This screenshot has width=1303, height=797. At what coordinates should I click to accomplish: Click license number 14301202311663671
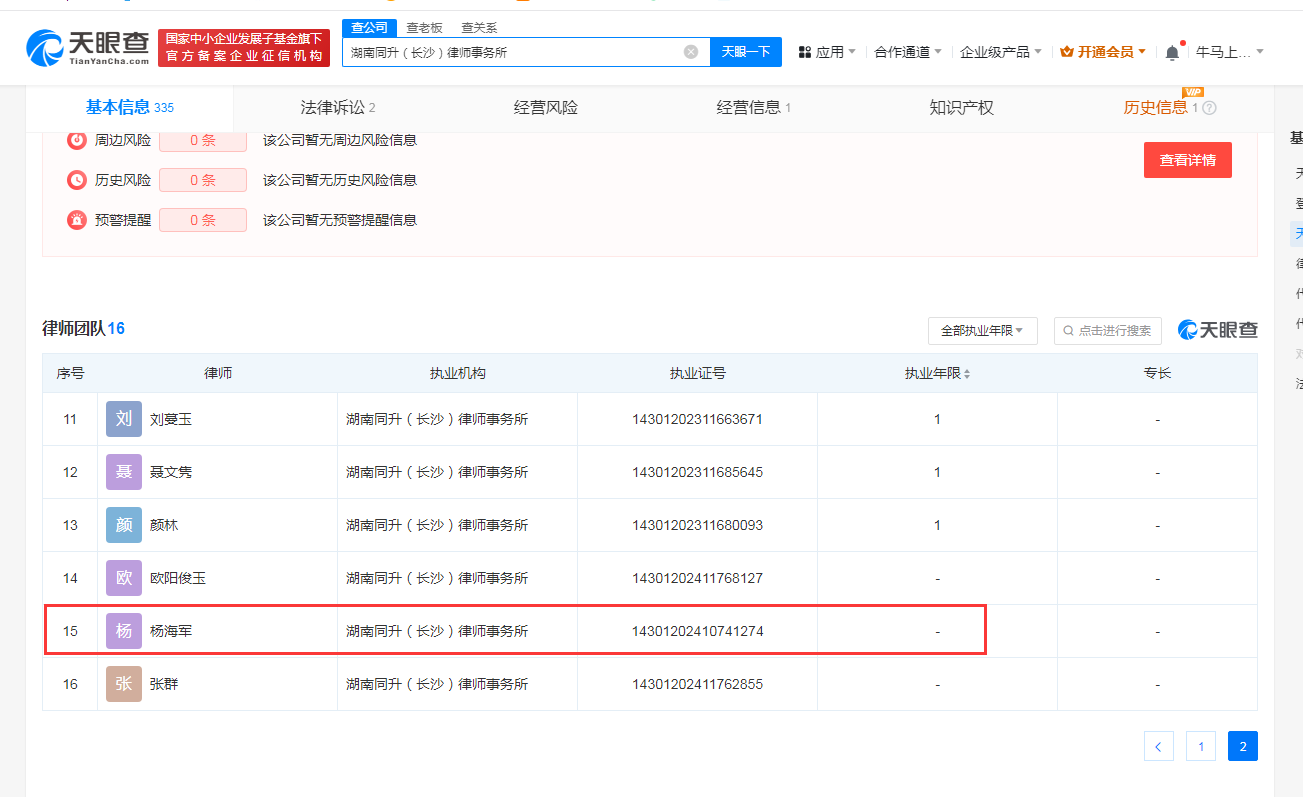point(697,419)
